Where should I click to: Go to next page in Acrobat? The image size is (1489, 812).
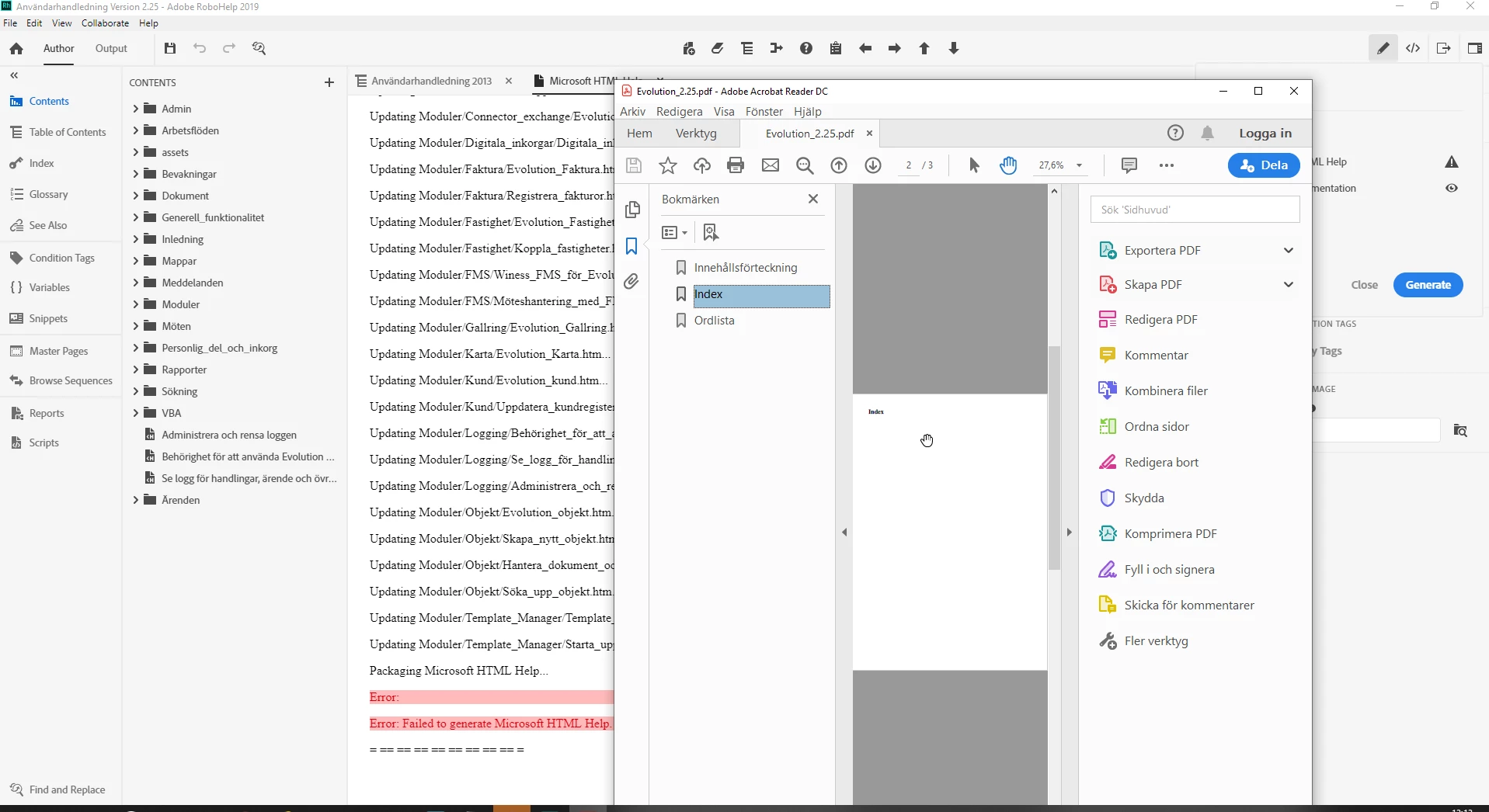(x=873, y=165)
